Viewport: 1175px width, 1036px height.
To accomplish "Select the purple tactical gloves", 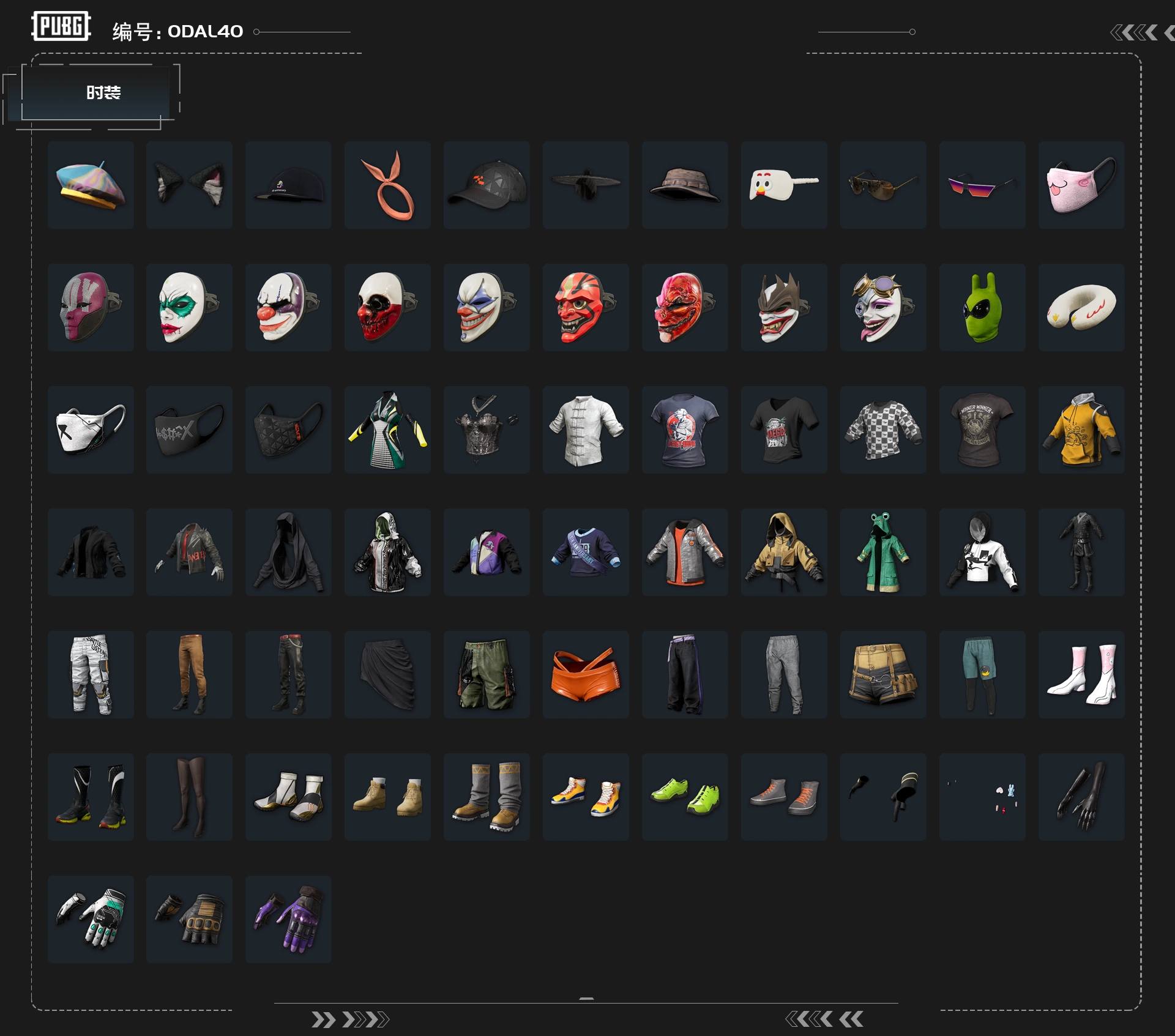I will [x=288, y=919].
